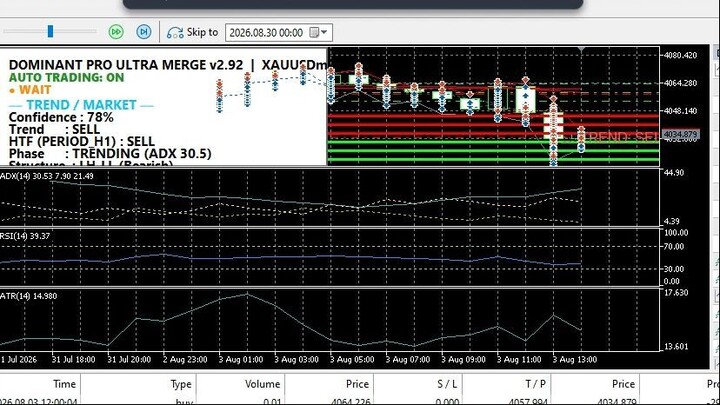Click the S / L column header
This screenshot has width=720, height=405.
[x=447, y=384]
